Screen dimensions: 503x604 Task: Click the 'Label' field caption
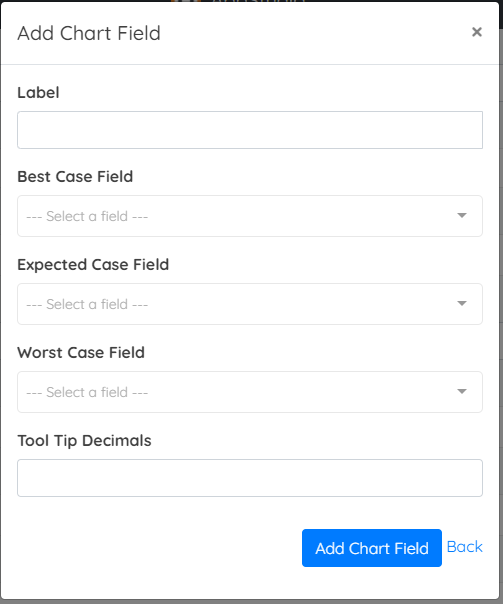click(x=39, y=92)
